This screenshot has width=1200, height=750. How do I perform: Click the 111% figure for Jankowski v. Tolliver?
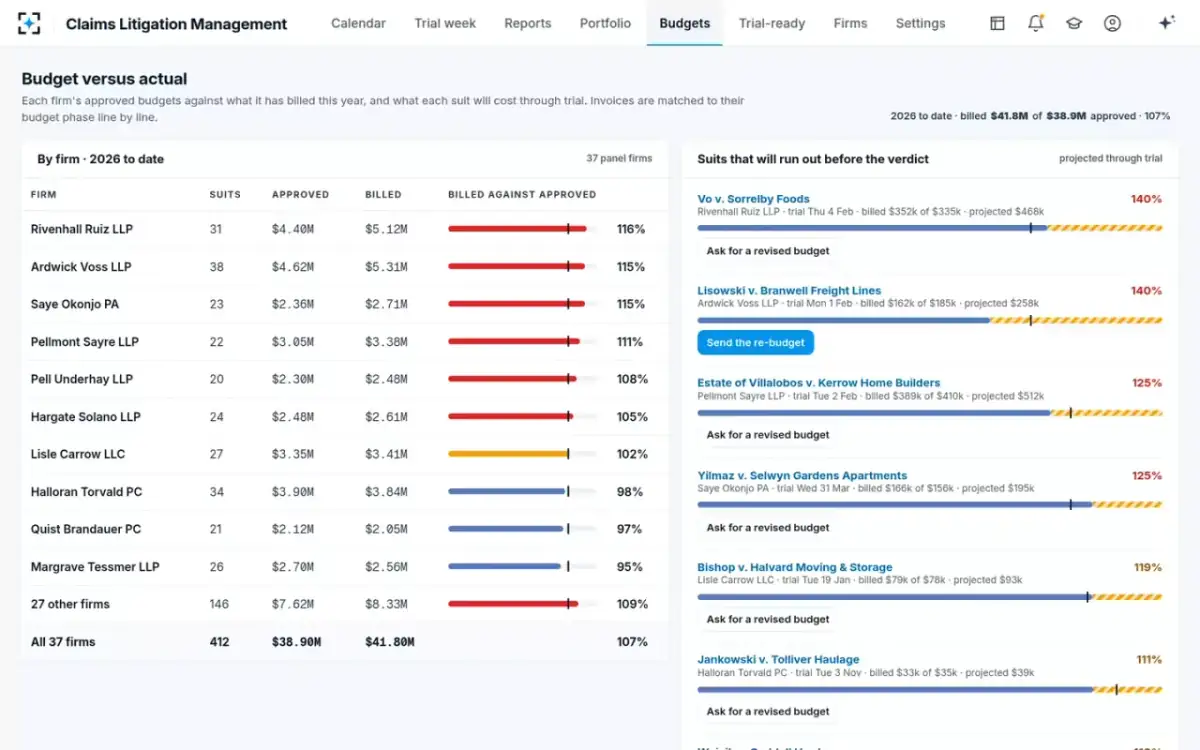(x=1149, y=659)
